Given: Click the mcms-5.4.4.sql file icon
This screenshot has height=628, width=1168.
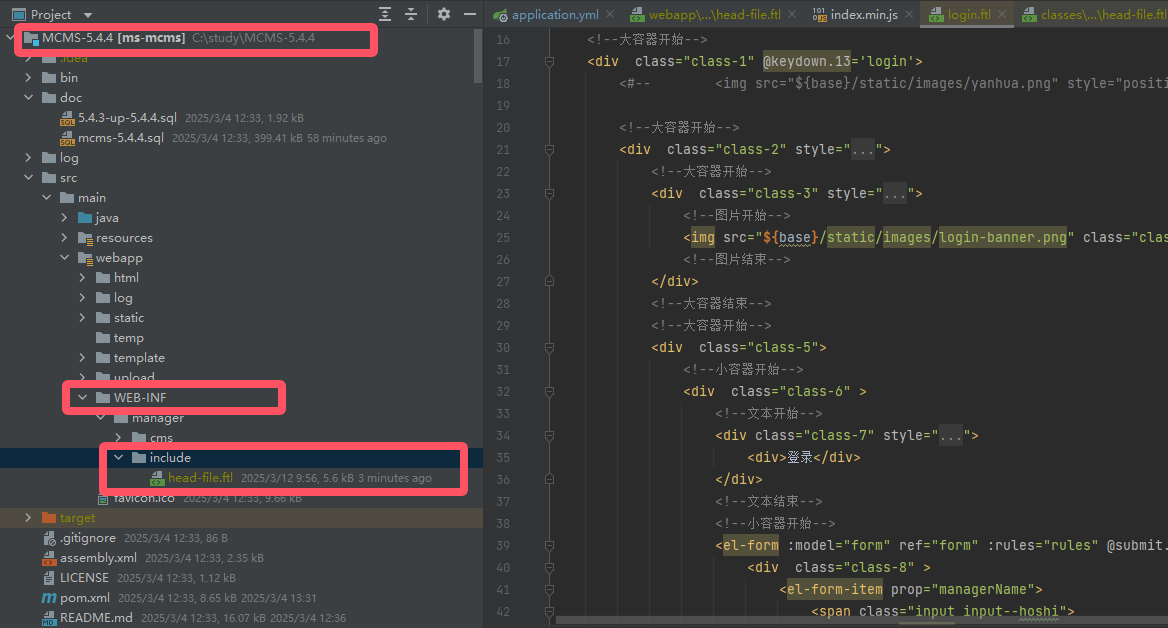Looking at the screenshot, I should point(67,138).
